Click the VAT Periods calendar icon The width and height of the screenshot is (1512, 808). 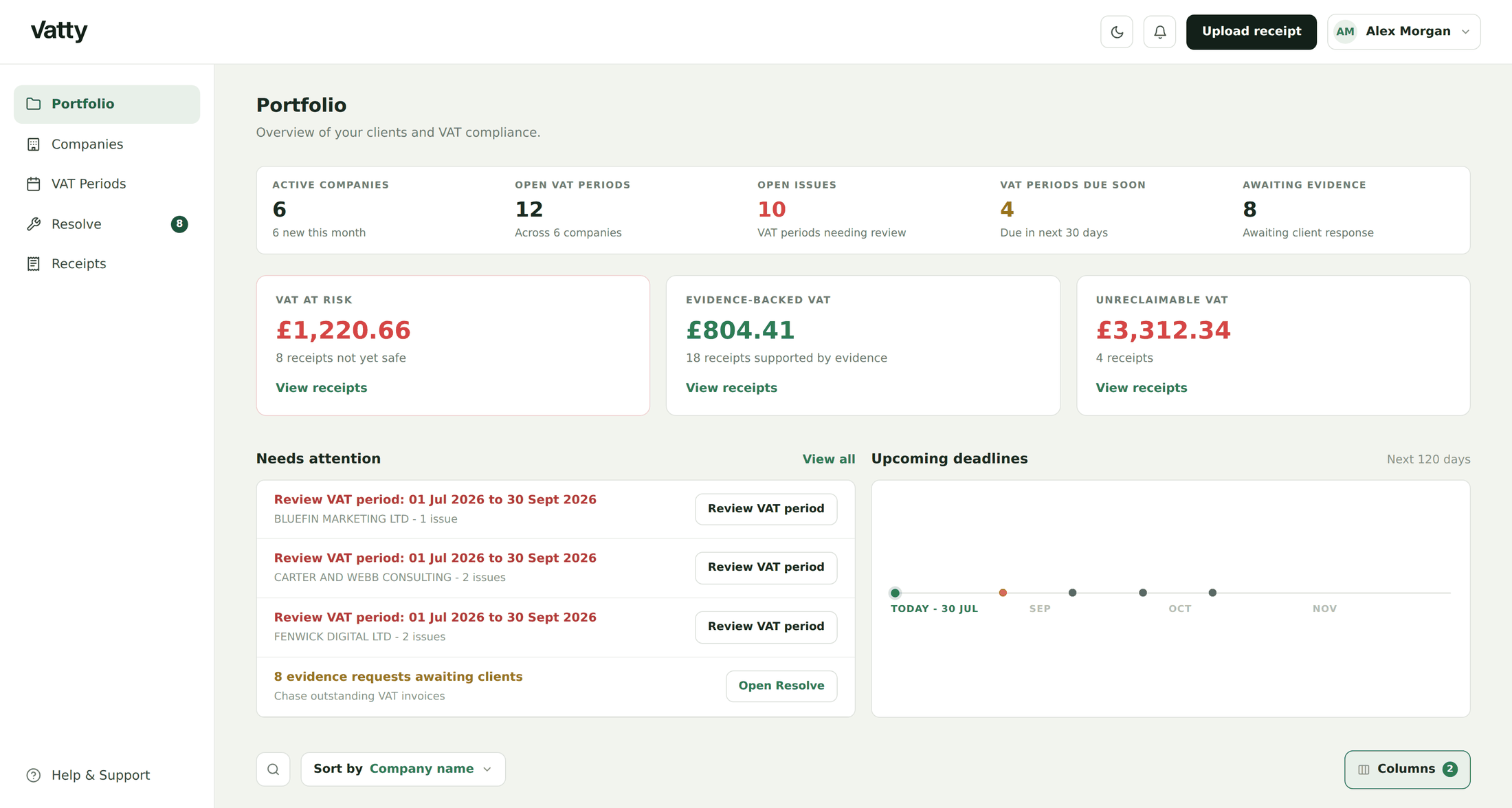(34, 184)
